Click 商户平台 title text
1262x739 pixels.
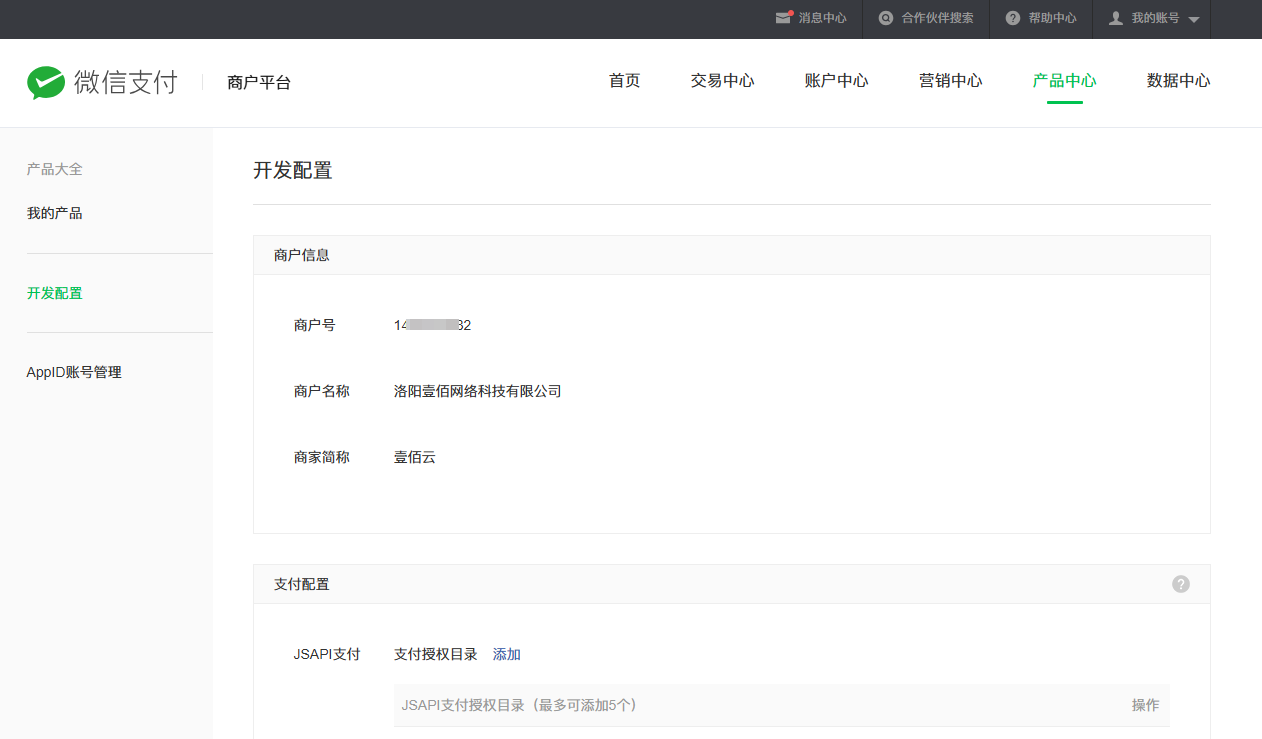[x=259, y=83]
